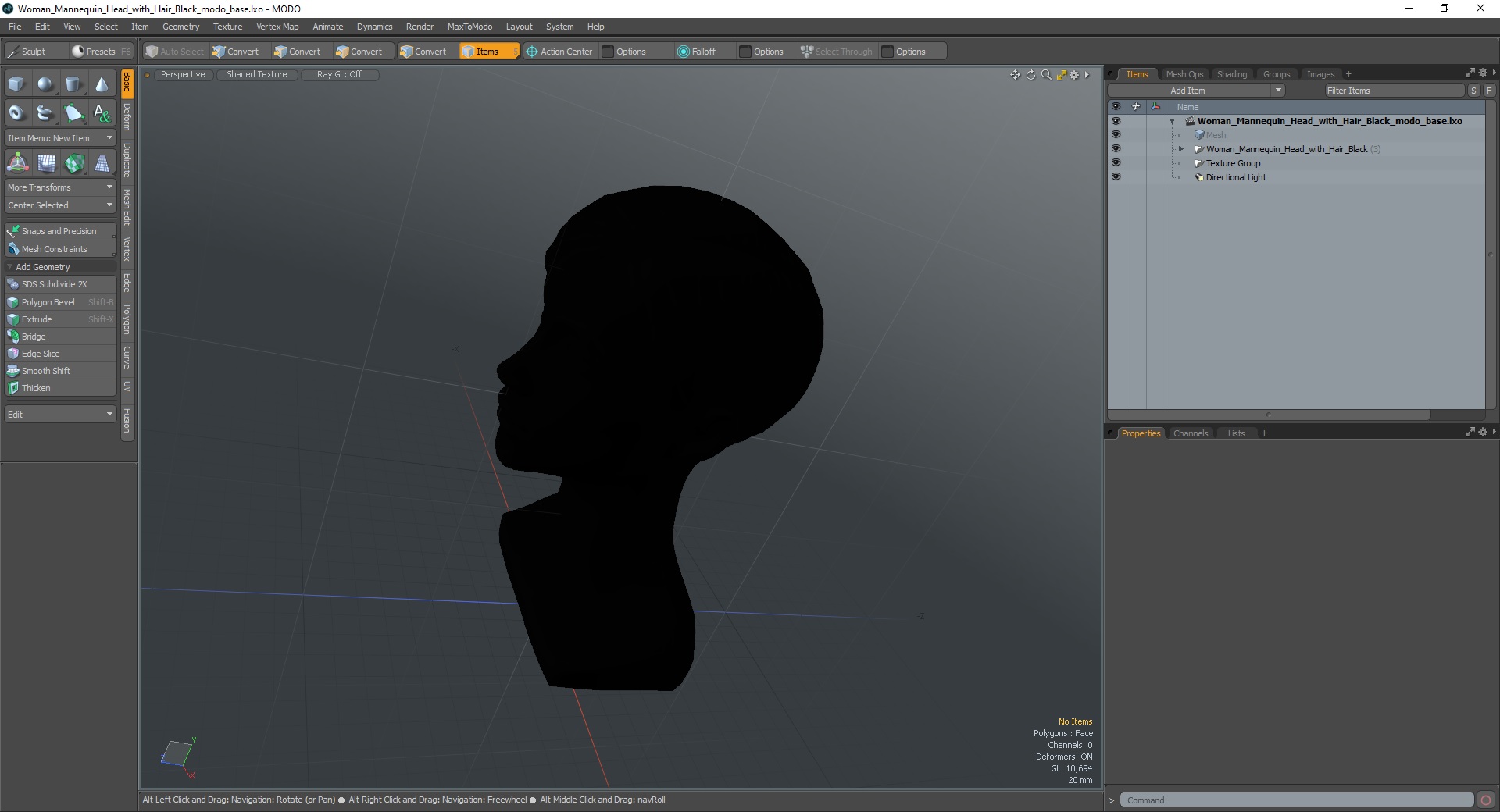Click the Items list horizontal scrollbar
The image size is (1500, 812).
coord(1269,415)
